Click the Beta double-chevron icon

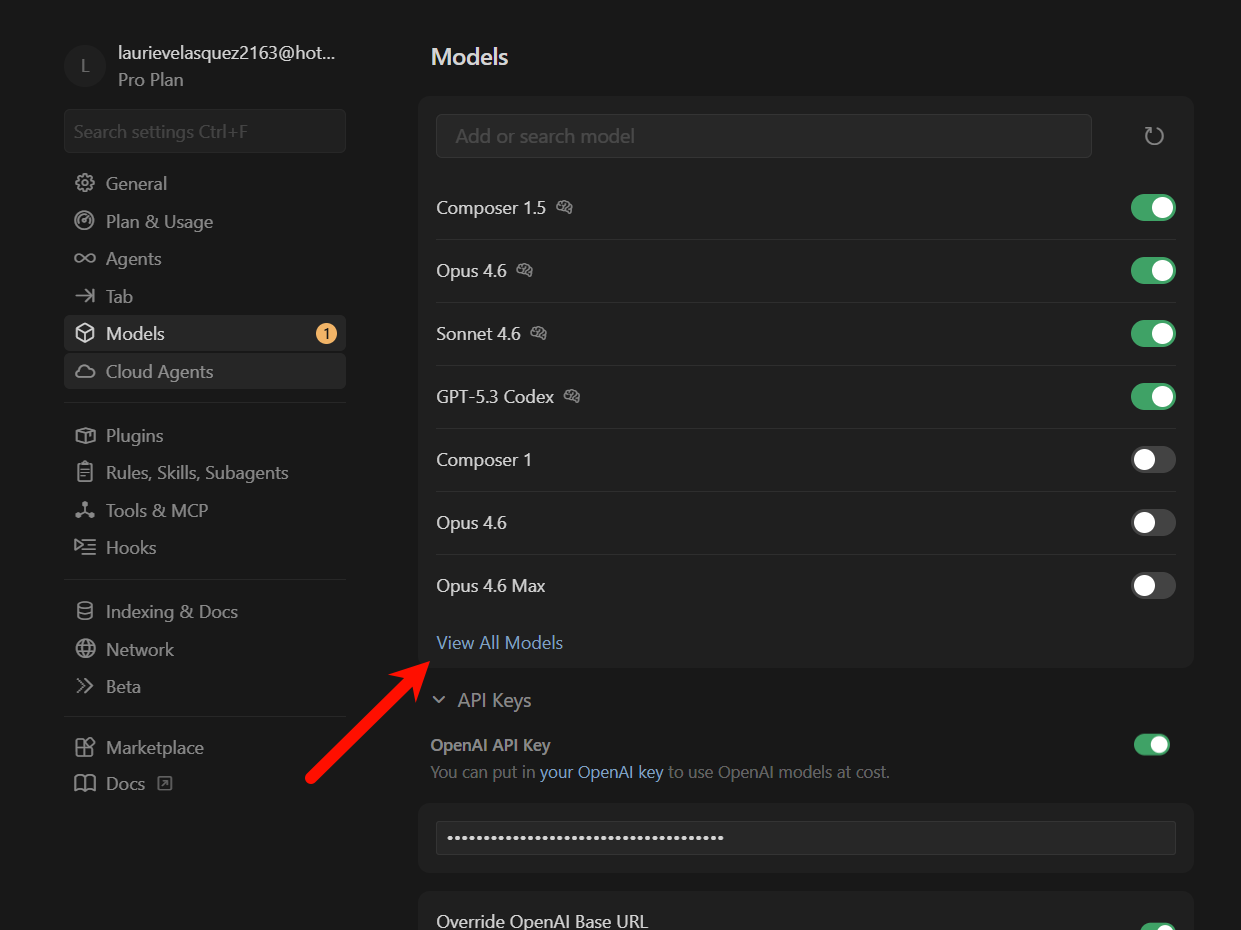coord(85,687)
